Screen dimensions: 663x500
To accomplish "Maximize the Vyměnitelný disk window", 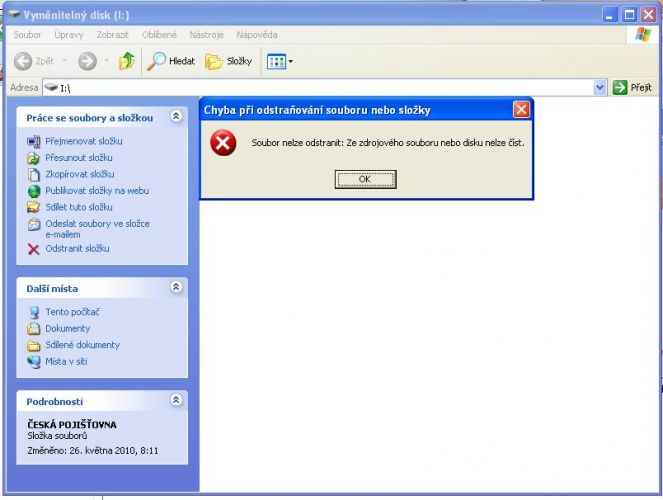I will coord(629,15).
